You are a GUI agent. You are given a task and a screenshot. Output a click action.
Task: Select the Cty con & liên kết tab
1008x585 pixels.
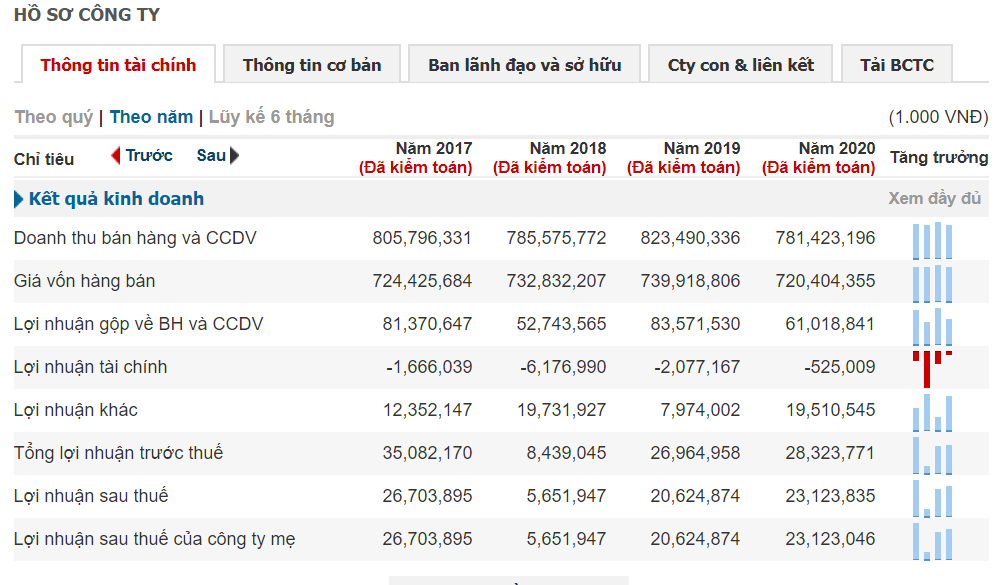click(x=741, y=65)
